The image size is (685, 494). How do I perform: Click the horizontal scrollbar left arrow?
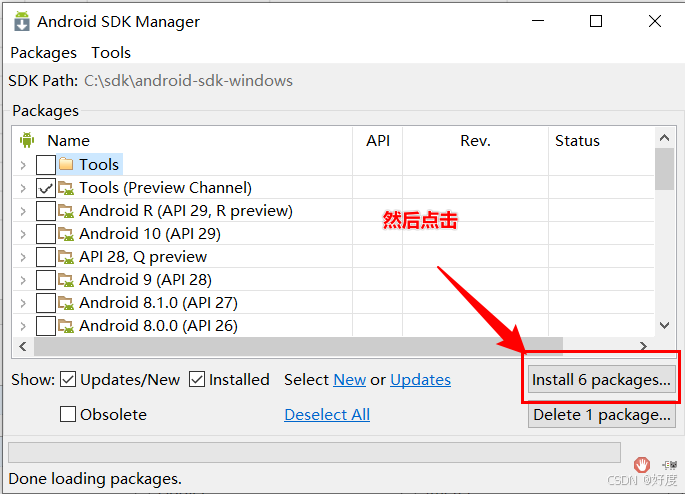coord(23,346)
